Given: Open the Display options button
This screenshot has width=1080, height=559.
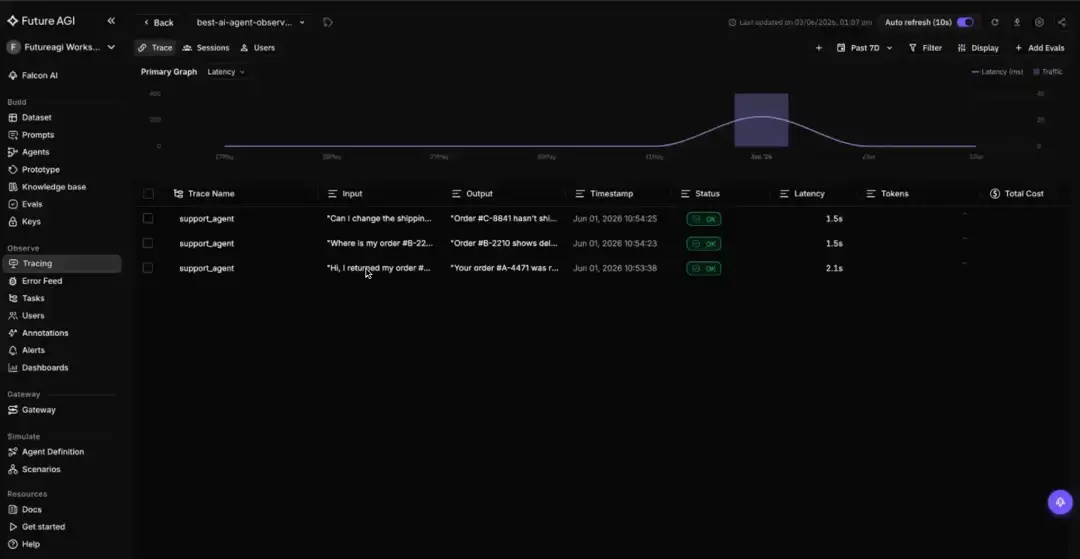Looking at the screenshot, I should click(x=978, y=48).
